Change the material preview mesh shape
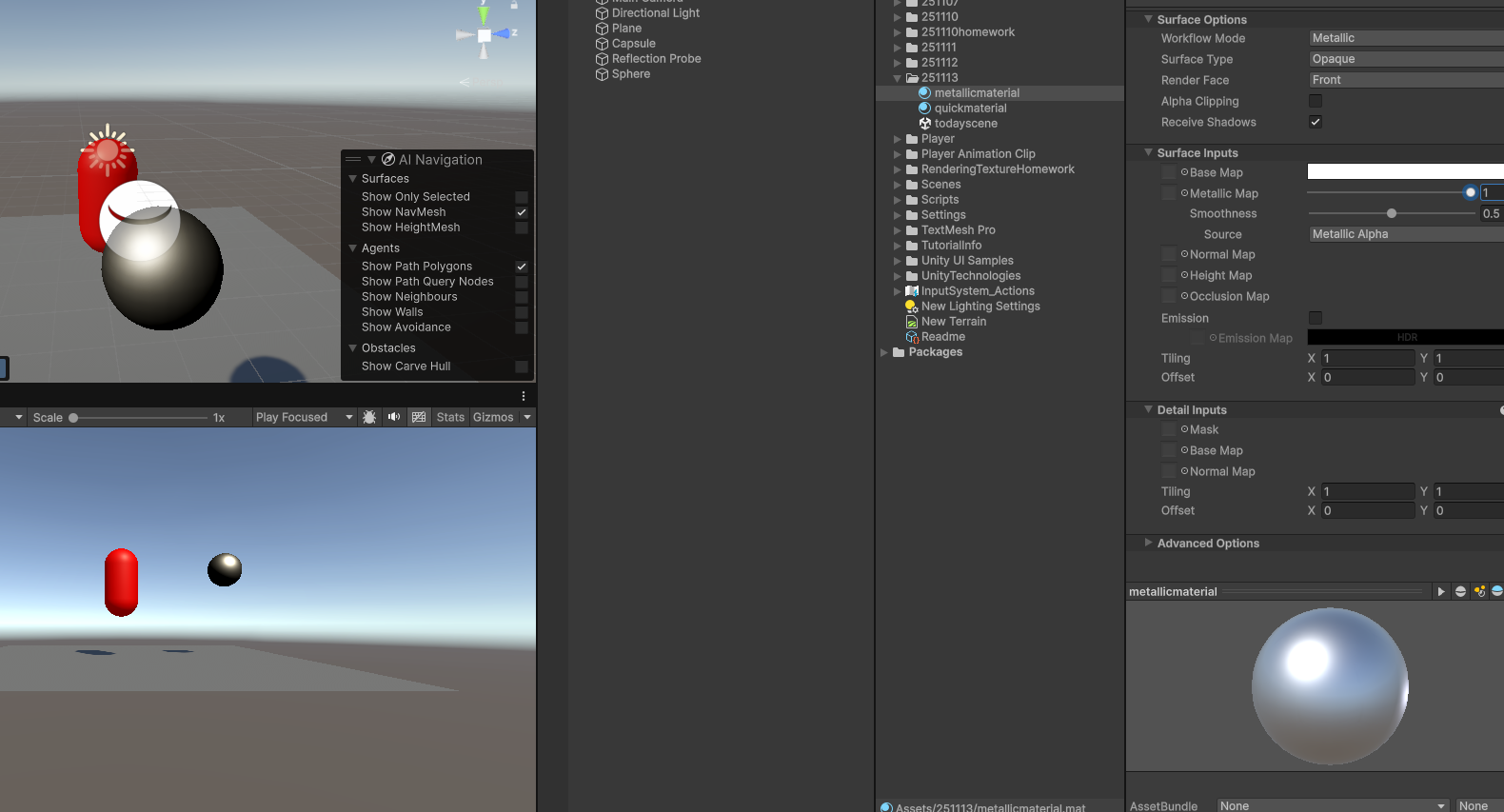This screenshot has width=1504, height=812. 1460,591
